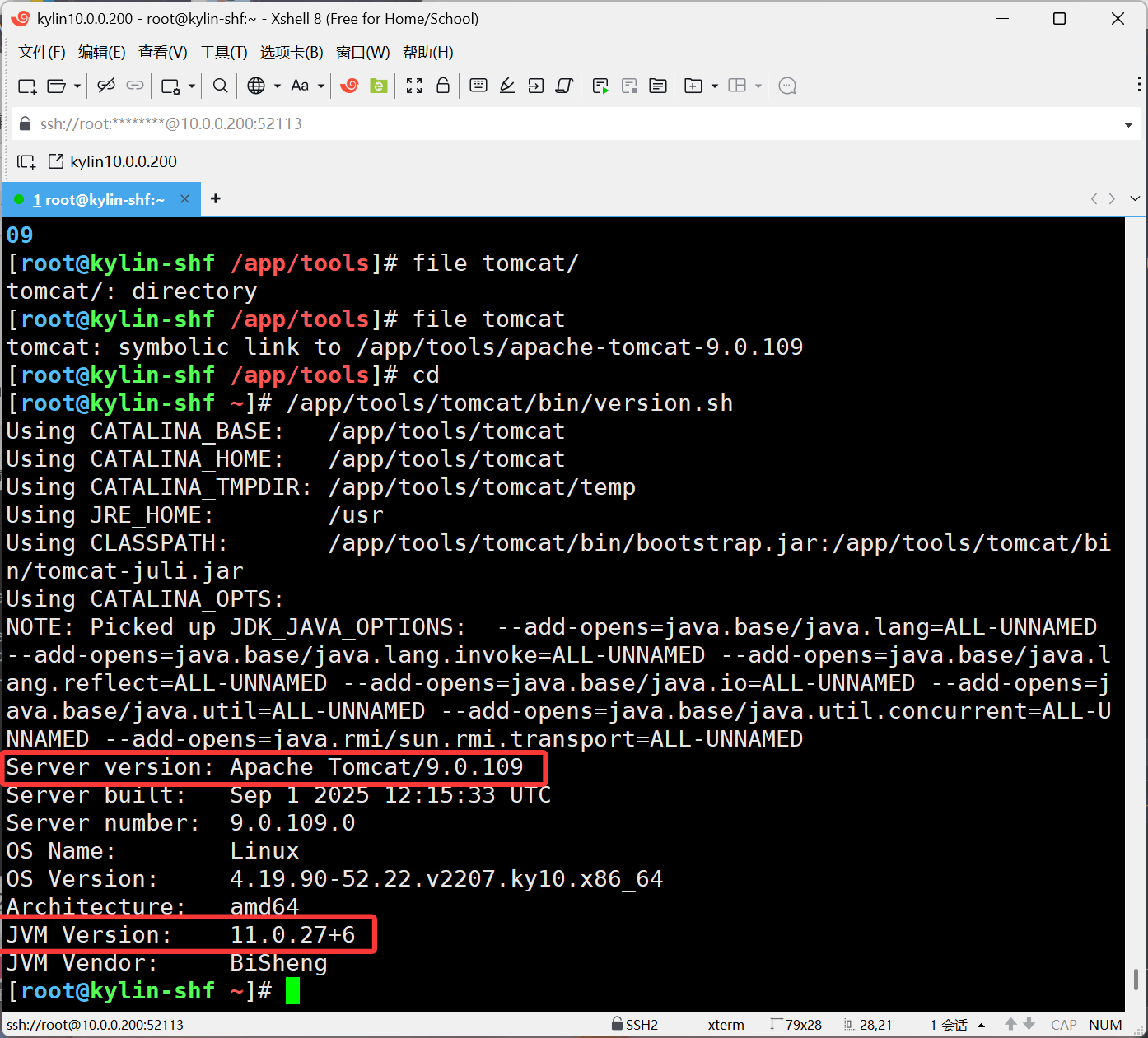
Task: Toggle full screen mode icon
Action: [414, 86]
